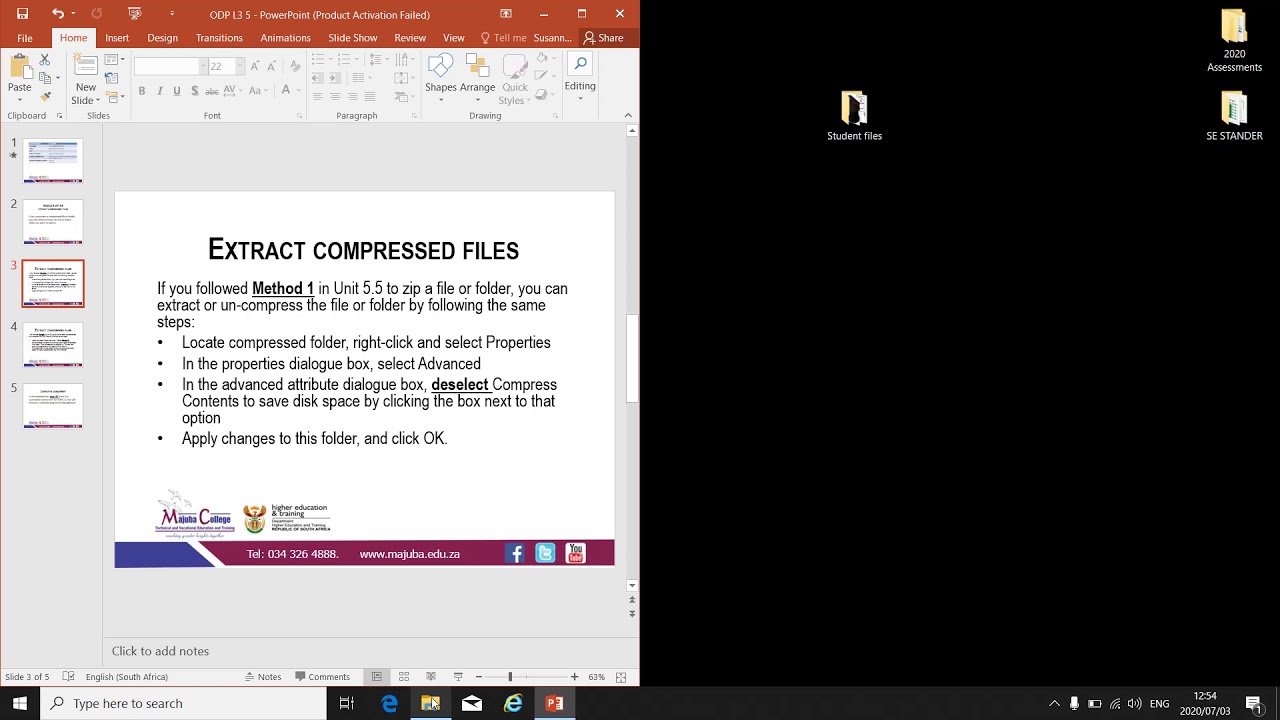The width and height of the screenshot is (1280, 720).
Task: Click the Font Color icon
Action: coord(286,91)
